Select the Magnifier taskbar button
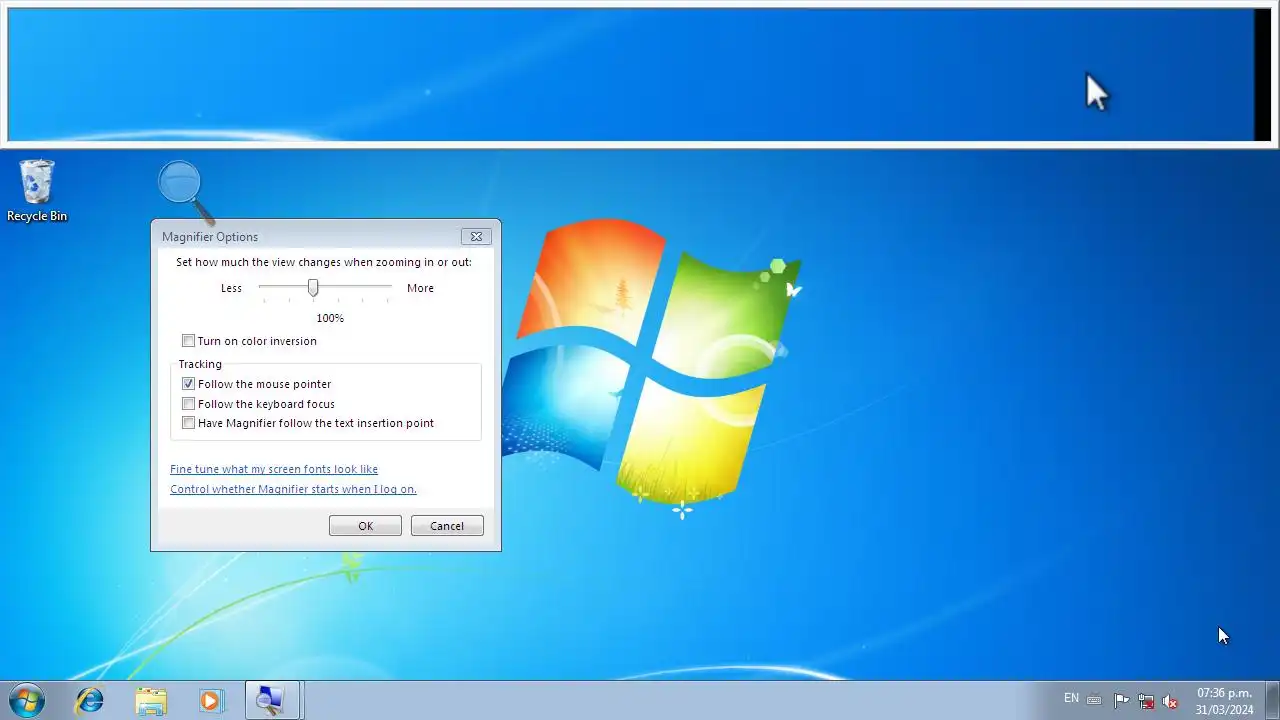The image size is (1280, 720). point(272,700)
